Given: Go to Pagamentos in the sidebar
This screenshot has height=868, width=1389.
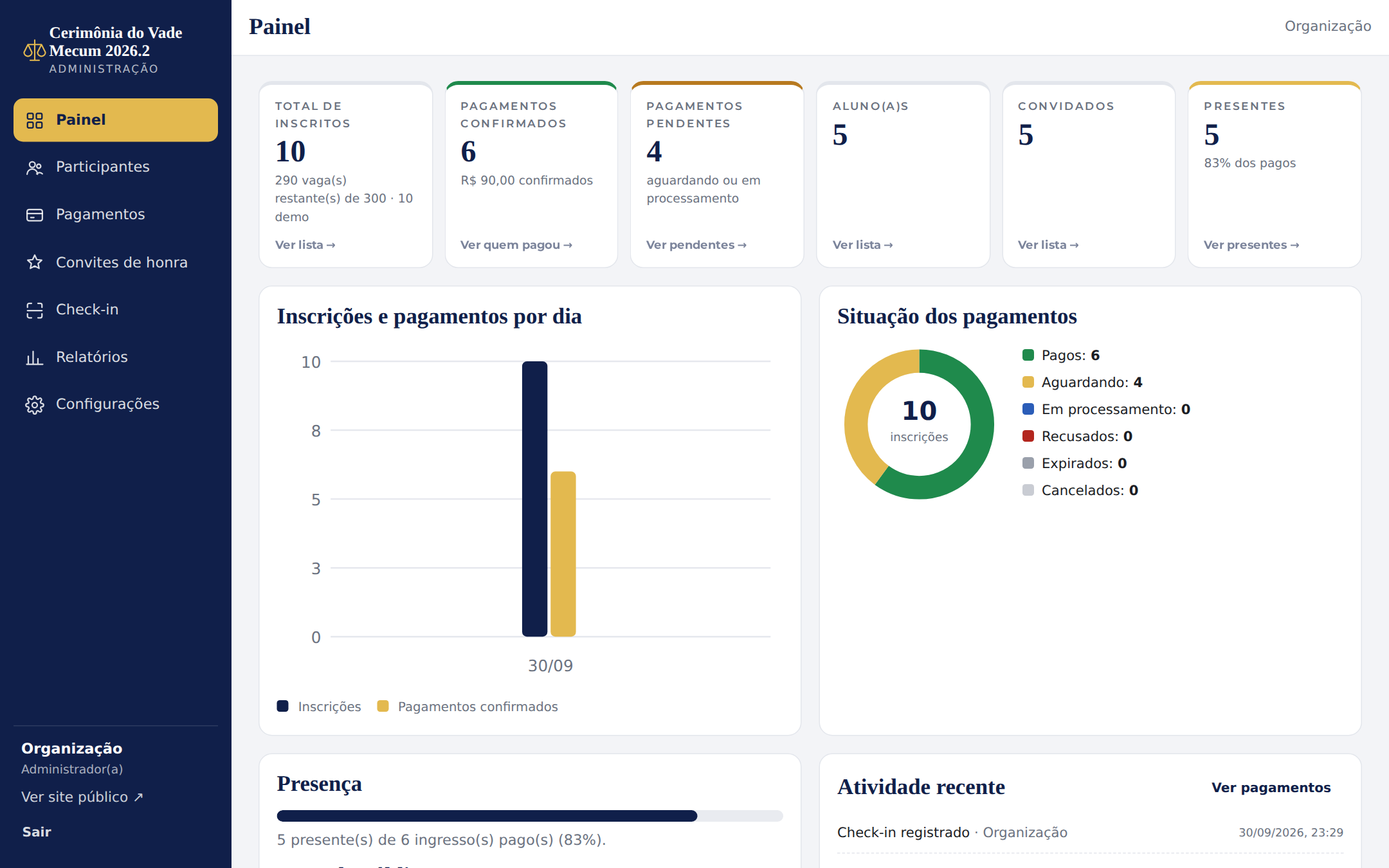Looking at the screenshot, I should [x=116, y=215].
